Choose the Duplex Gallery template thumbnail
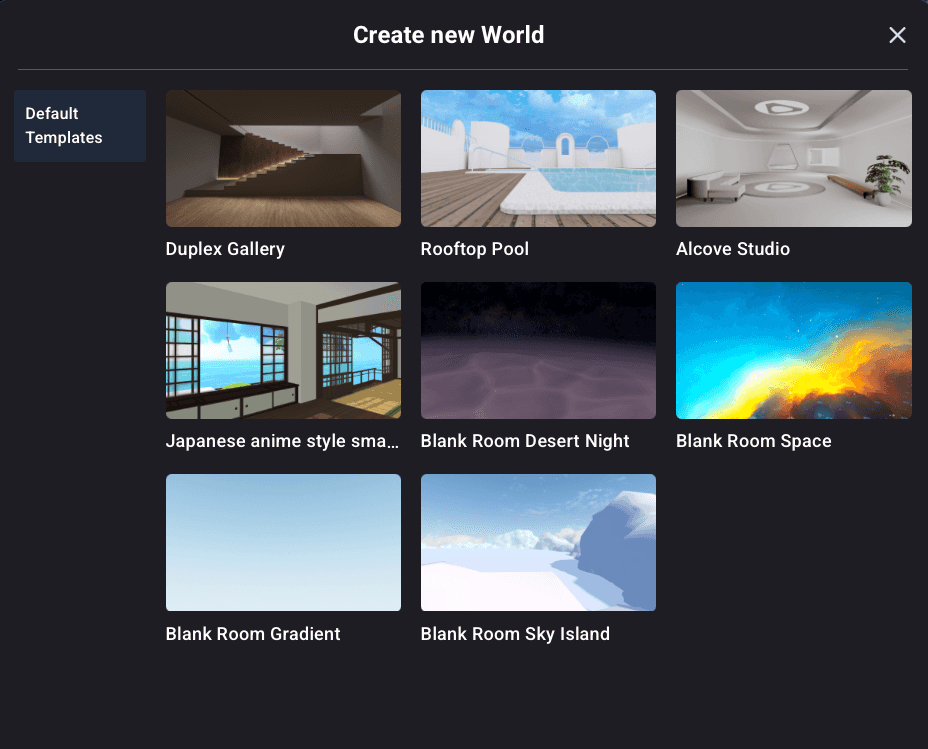Viewport: 928px width, 749px height. coord(283,158)
